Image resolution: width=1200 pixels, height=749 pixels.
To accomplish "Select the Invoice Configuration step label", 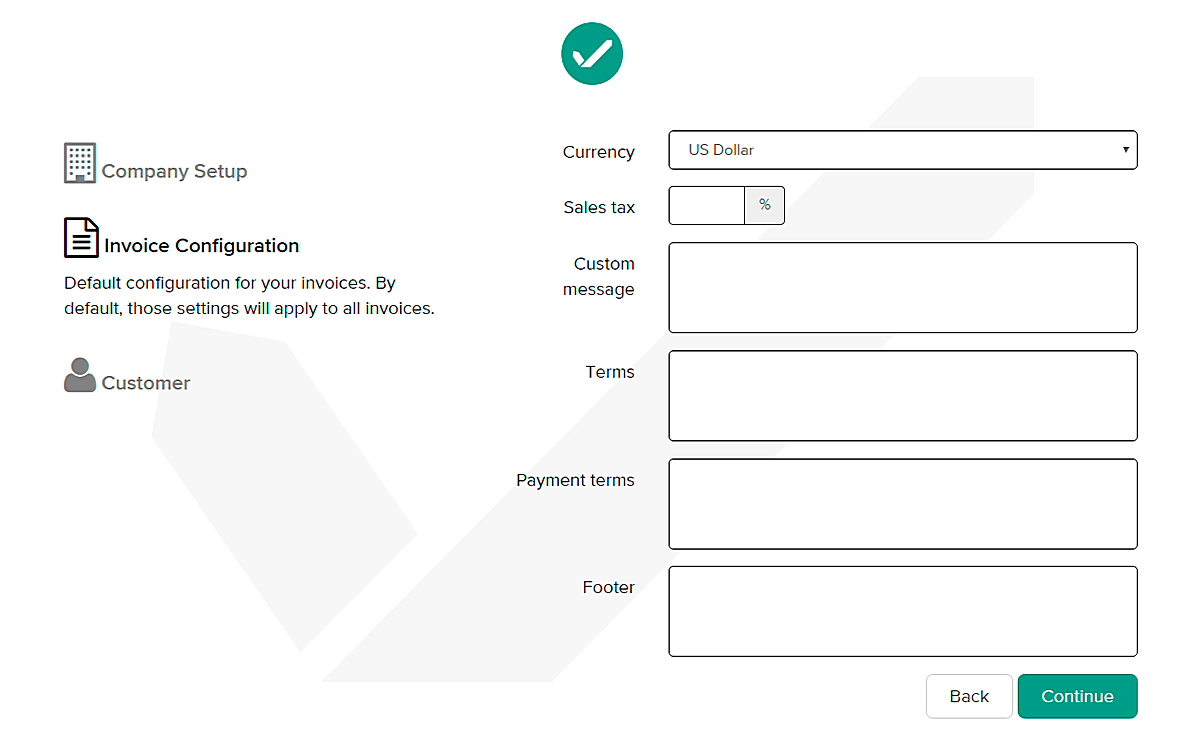I will [201, 245].
